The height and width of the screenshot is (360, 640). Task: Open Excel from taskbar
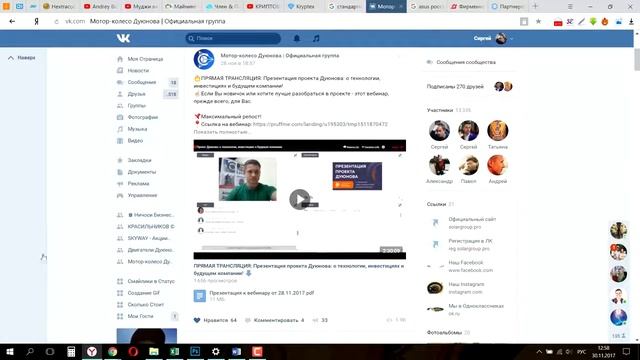point(174,351)
